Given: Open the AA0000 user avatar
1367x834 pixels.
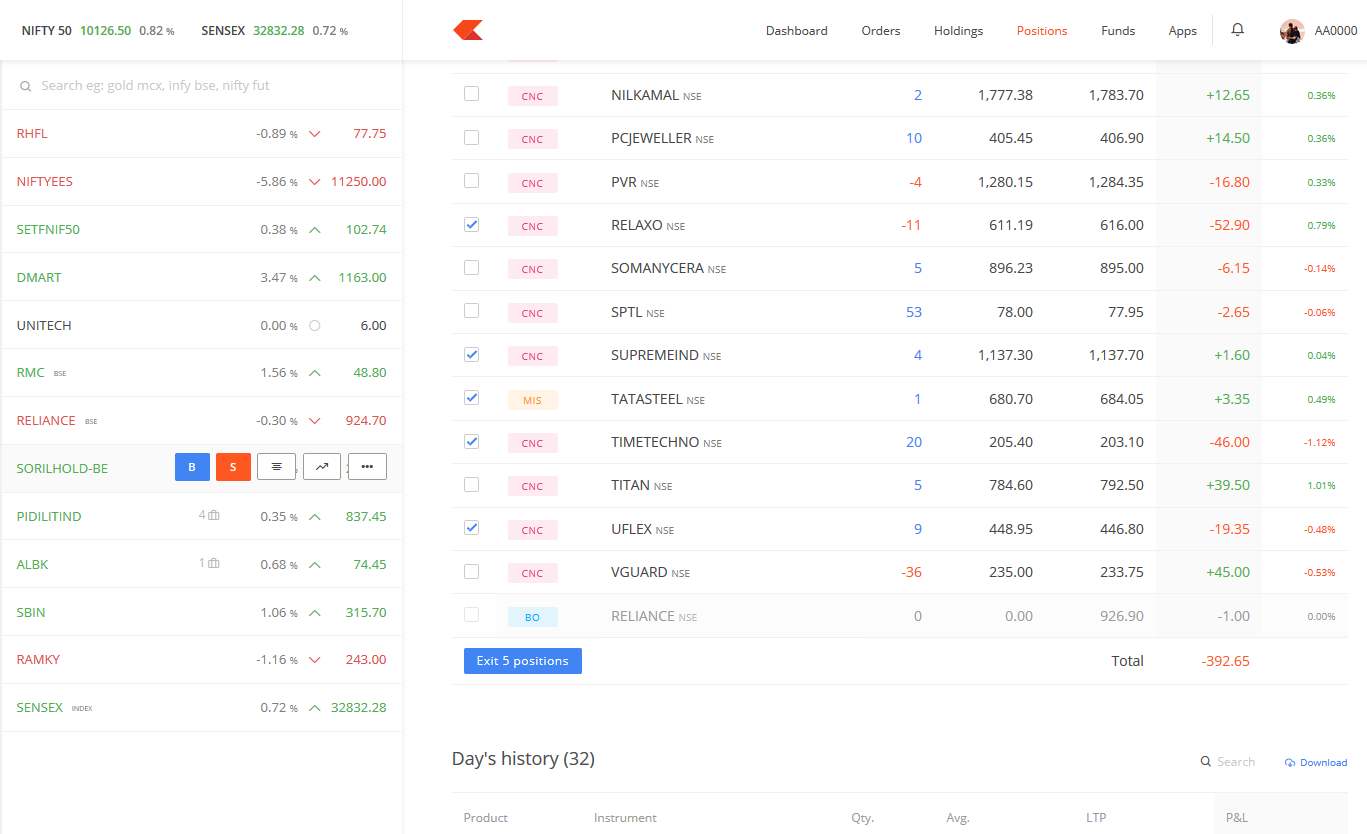Looking at the screenshot, I should [x=1292, y=31].
